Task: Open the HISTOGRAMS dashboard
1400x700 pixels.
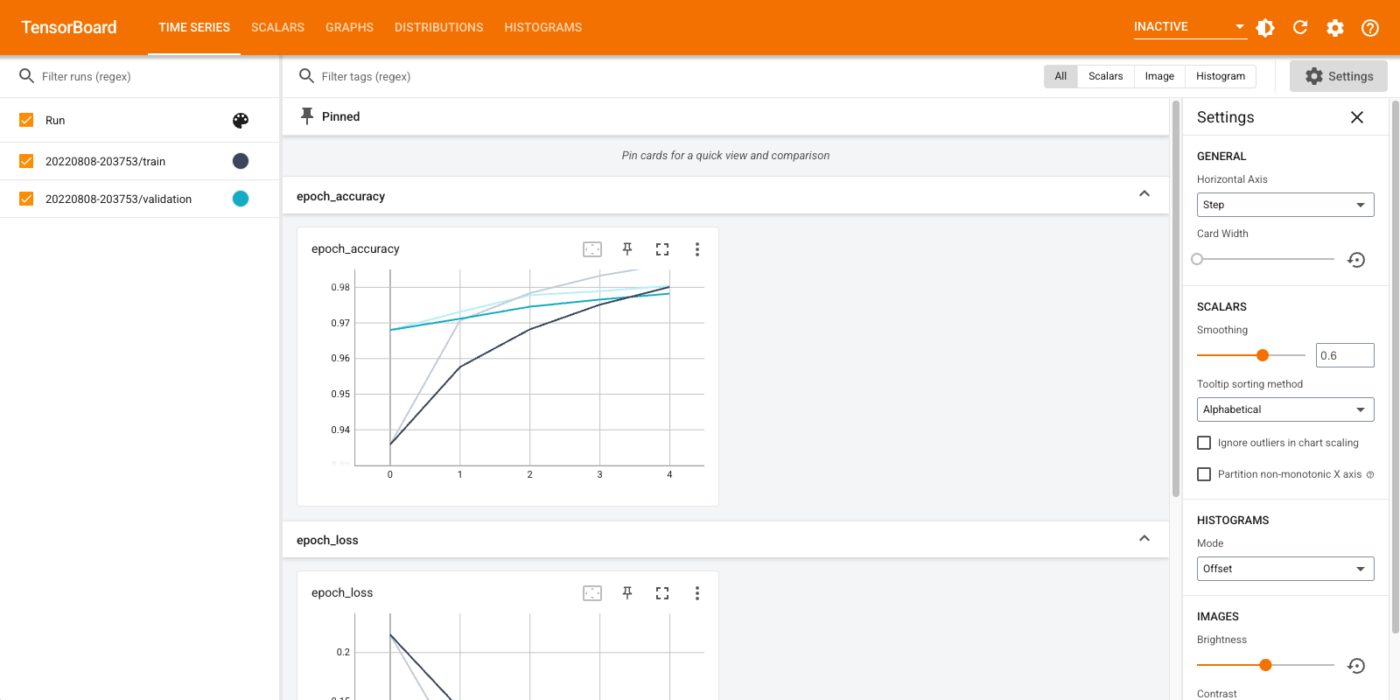Action: (x=543, y=27)
